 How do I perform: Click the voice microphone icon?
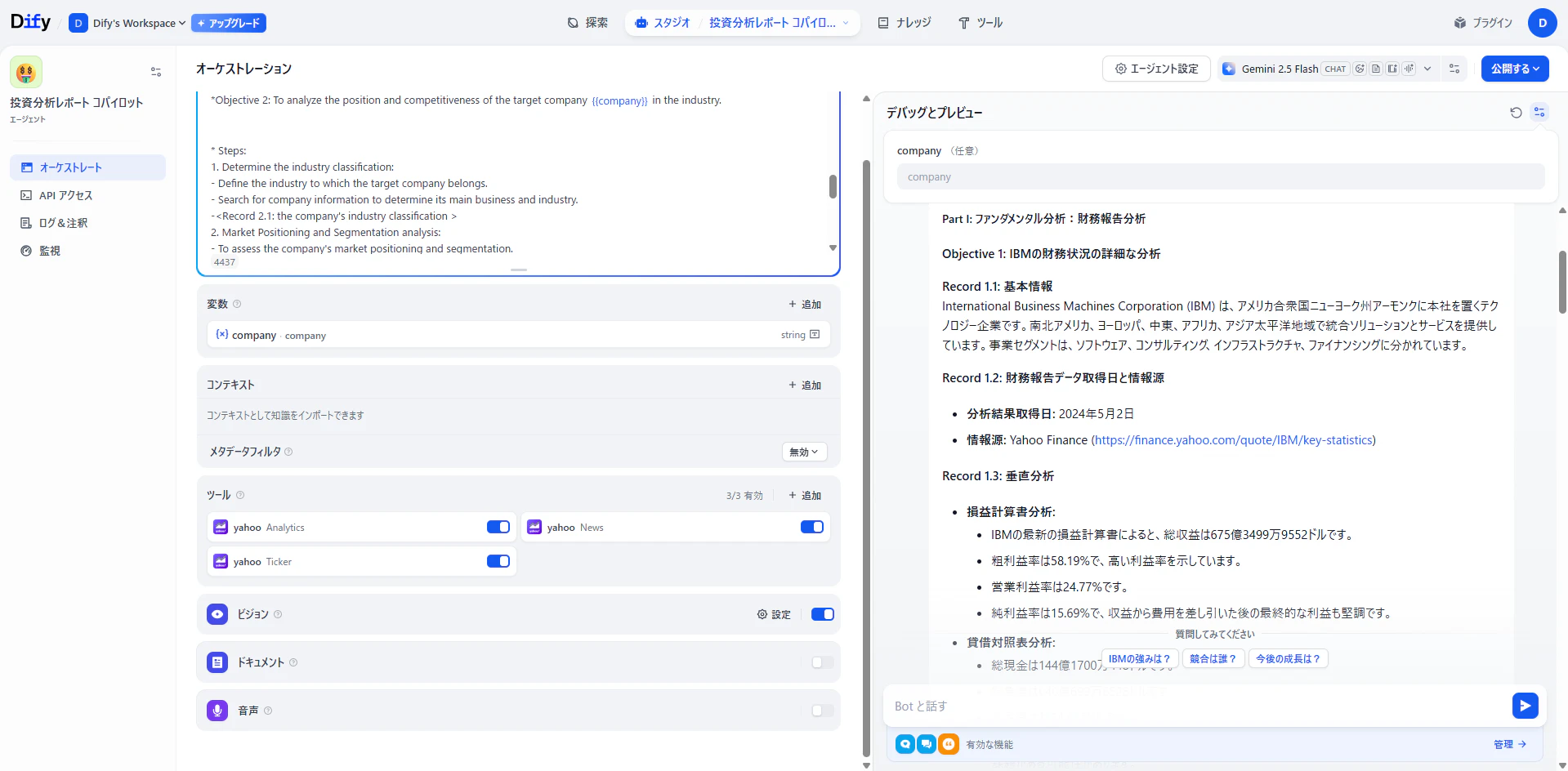(217, 711)
